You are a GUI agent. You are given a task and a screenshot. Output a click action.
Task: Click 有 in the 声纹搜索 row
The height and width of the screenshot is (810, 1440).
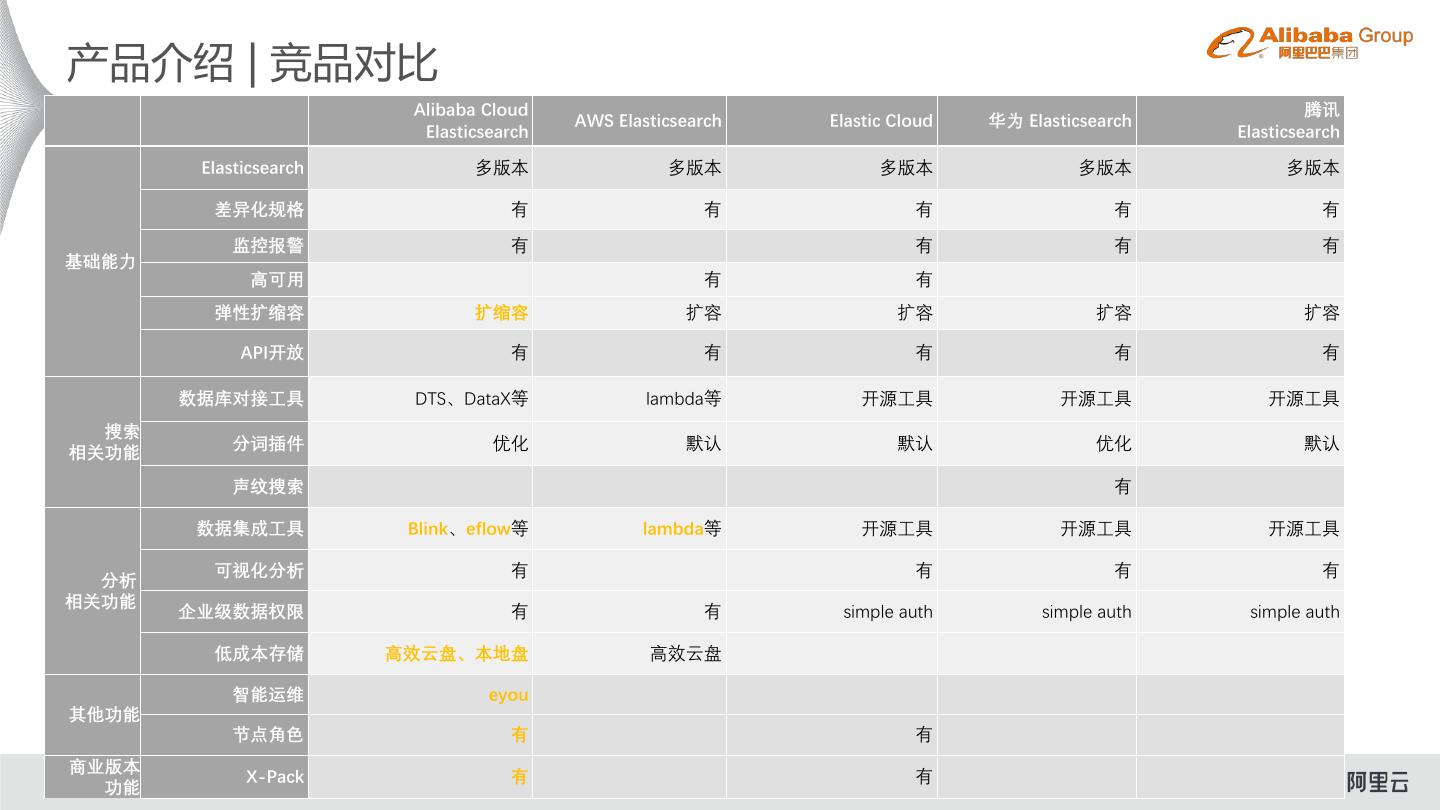[1122, 487]
